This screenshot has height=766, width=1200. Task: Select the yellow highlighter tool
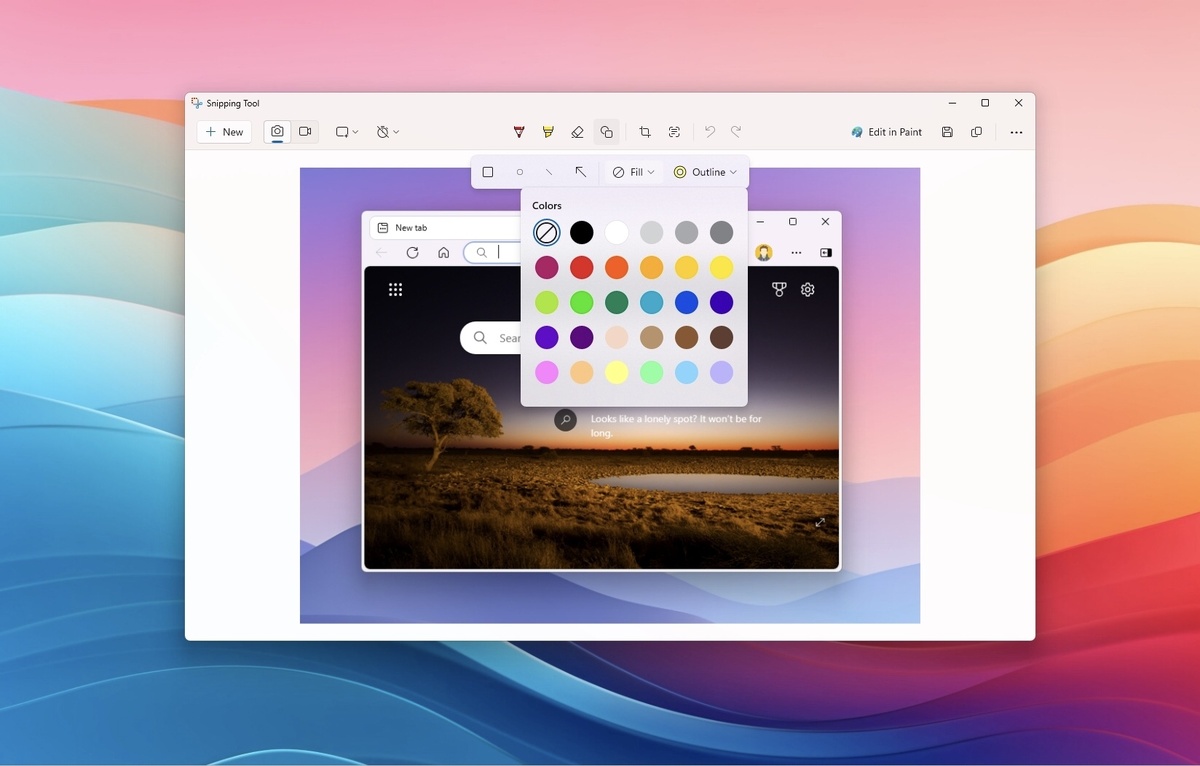548,132
